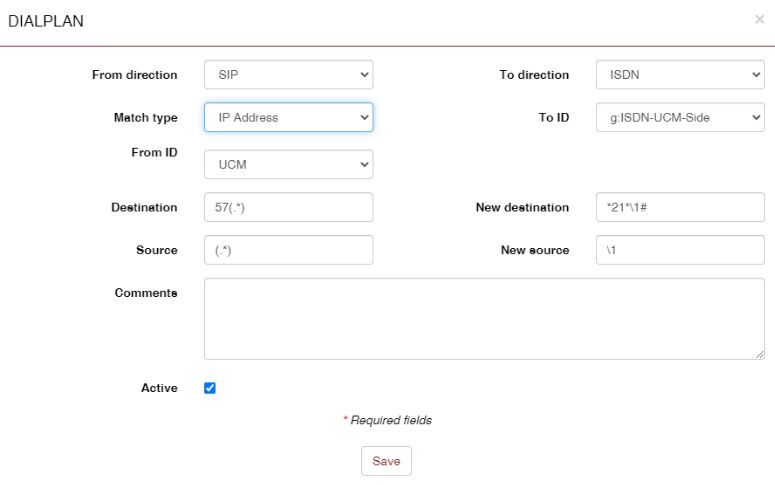Click the Match type label text
This screenshot has width=775, height=485.
(x=146, y=117)
